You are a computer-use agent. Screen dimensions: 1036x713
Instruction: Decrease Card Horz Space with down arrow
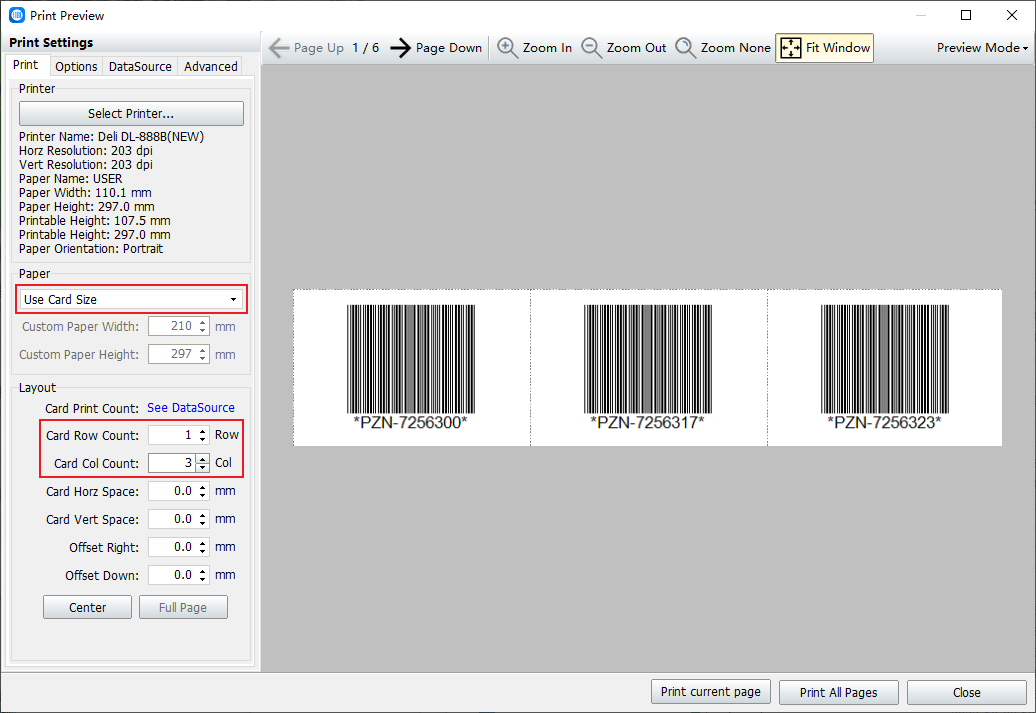point(203,496)
